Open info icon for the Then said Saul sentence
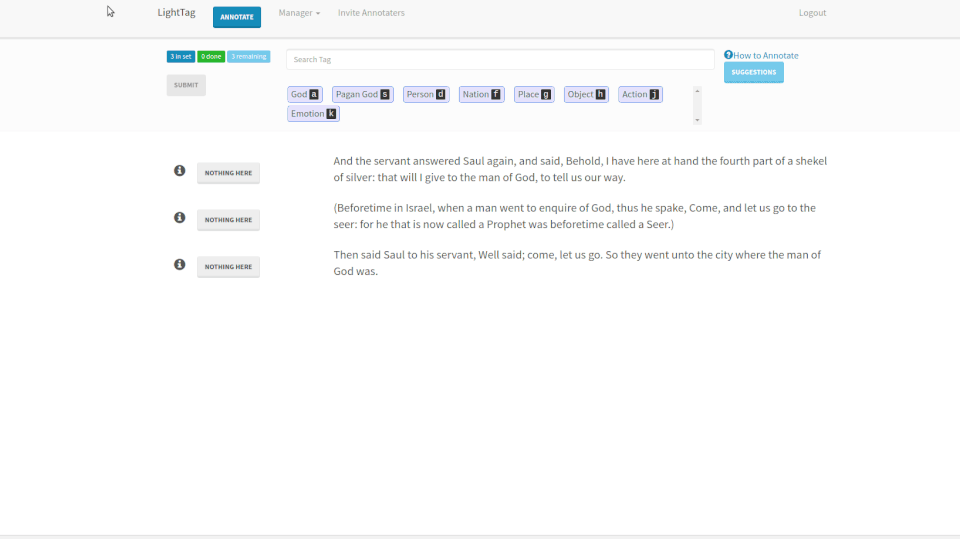 [179, 264]
